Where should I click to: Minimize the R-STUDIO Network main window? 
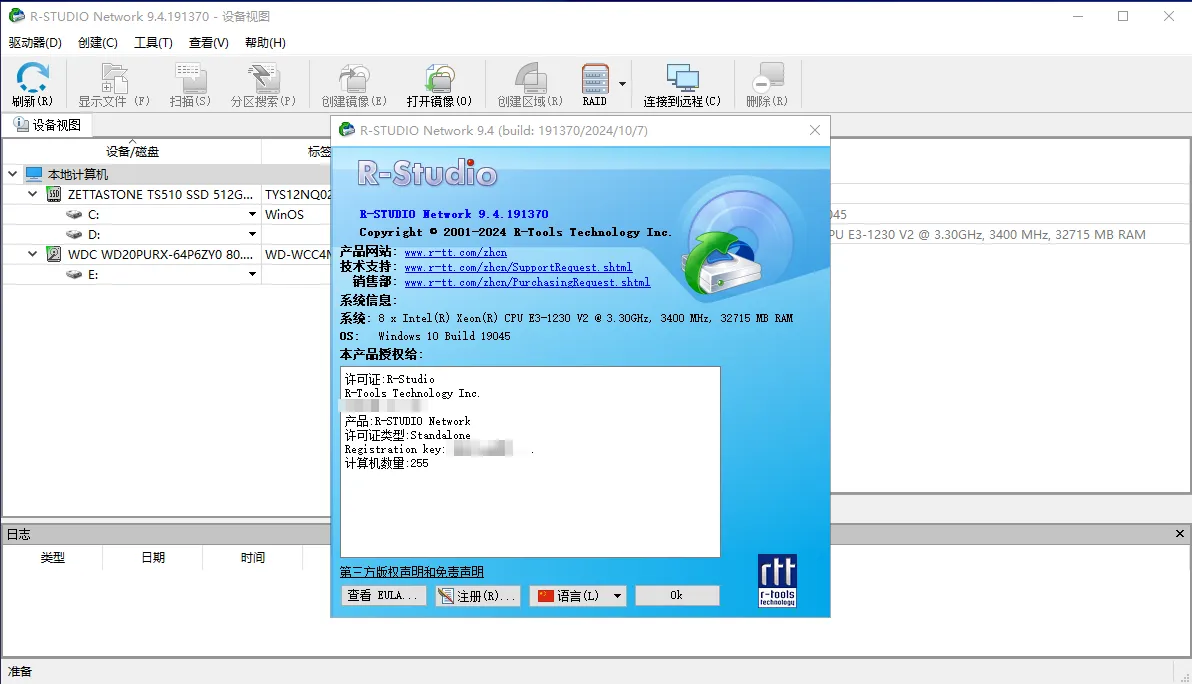click(1077, 16)
